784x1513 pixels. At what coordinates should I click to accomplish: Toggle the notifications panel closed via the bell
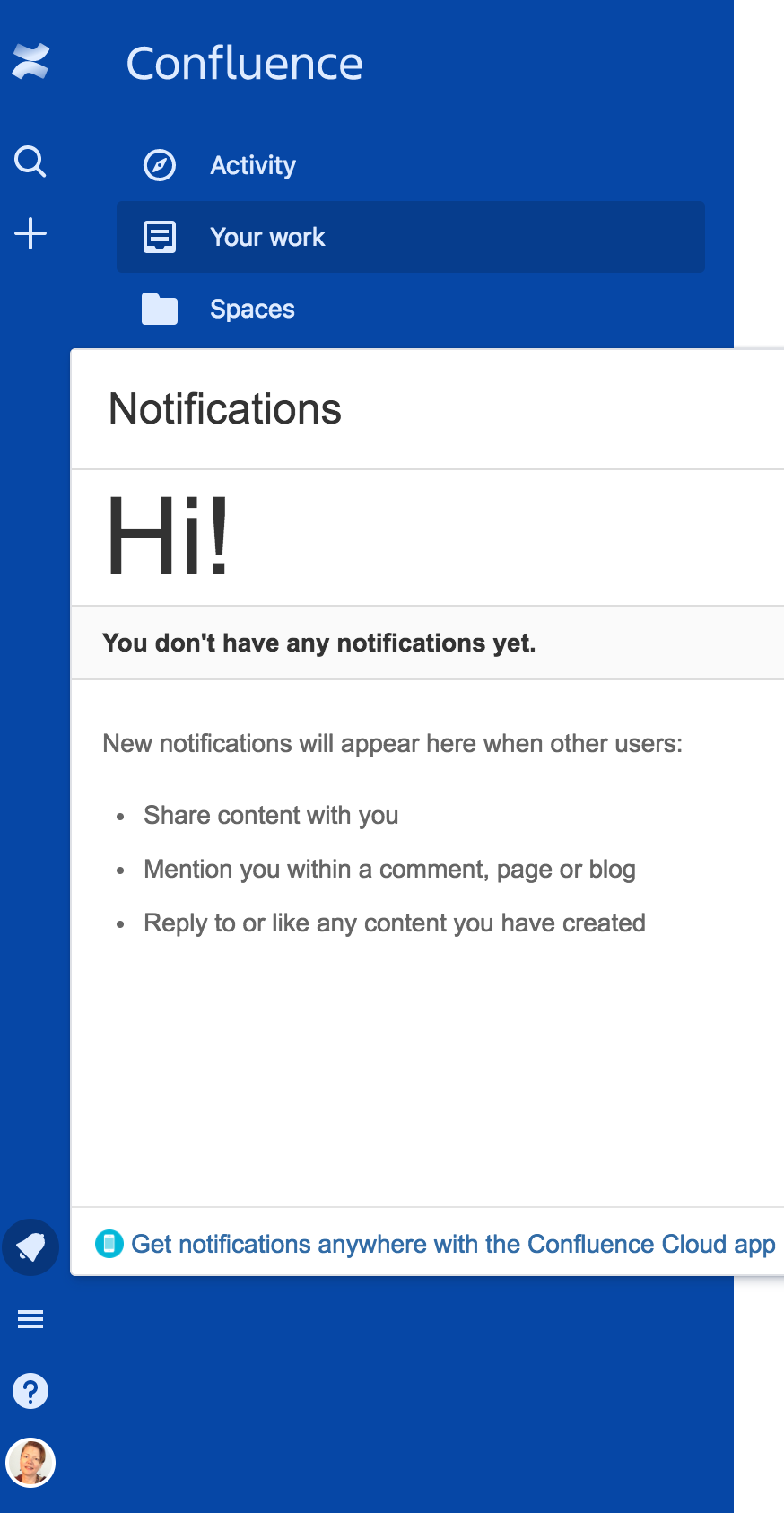coord(30,1247)
